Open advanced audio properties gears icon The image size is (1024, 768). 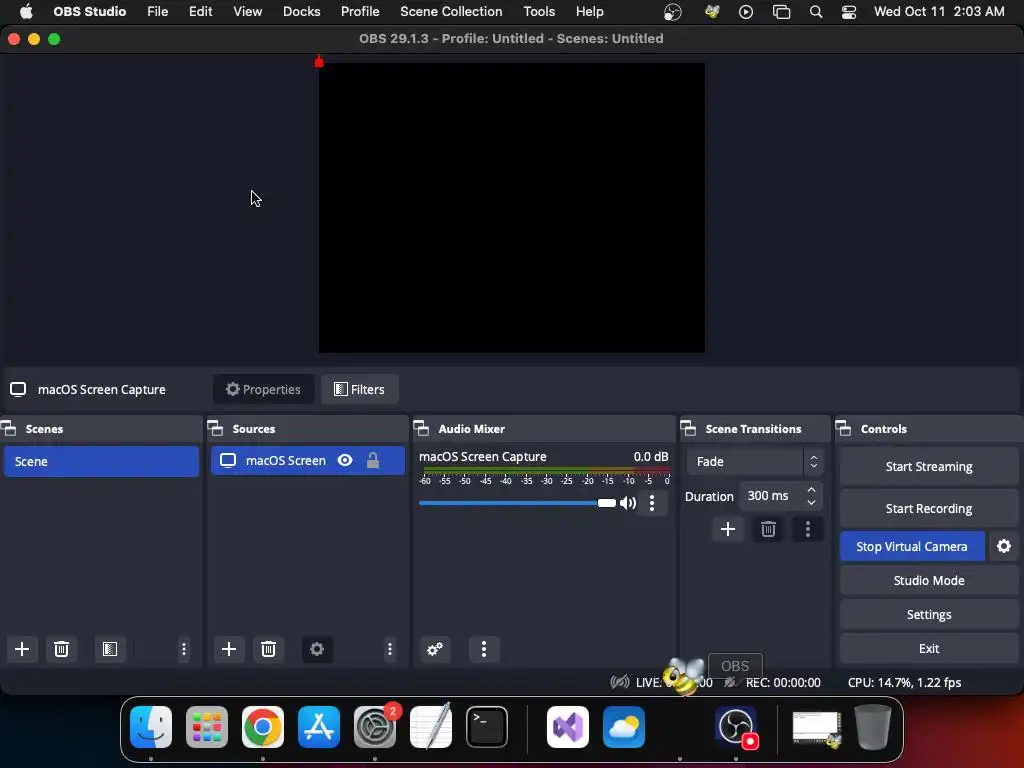(x=435, y=649)
